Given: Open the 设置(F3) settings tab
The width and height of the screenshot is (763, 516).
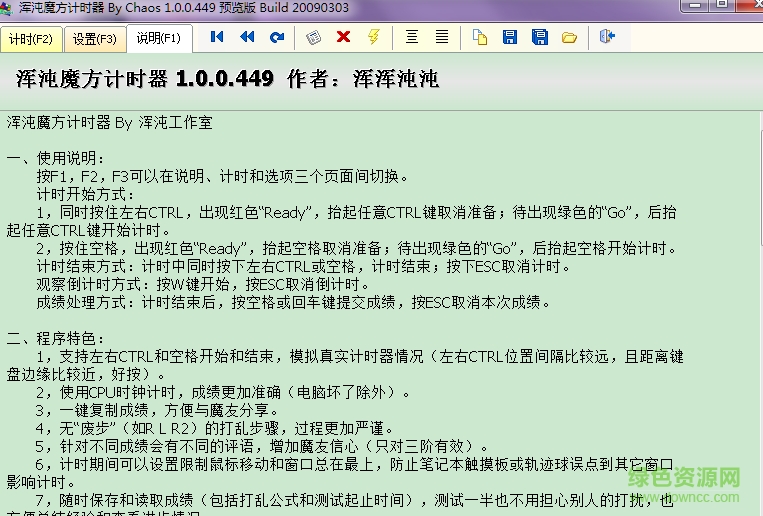Looking at the screenshot, I should [94, 39].
